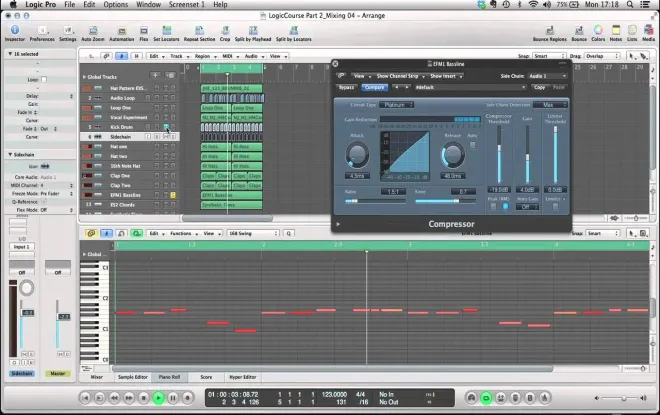Click the Input 1 channel strip slot
This screenshot has height=415, width=660.
tap(22, 247)
